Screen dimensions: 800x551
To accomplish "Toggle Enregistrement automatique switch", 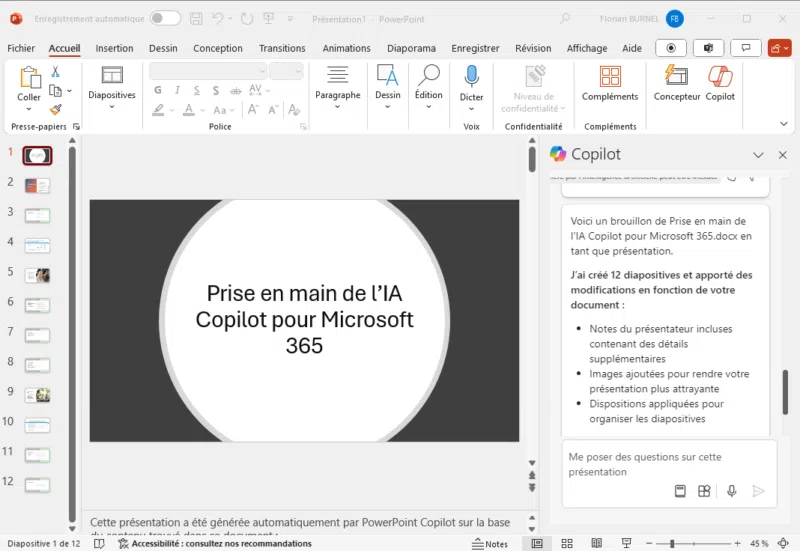I will click(x=165, y=19).
